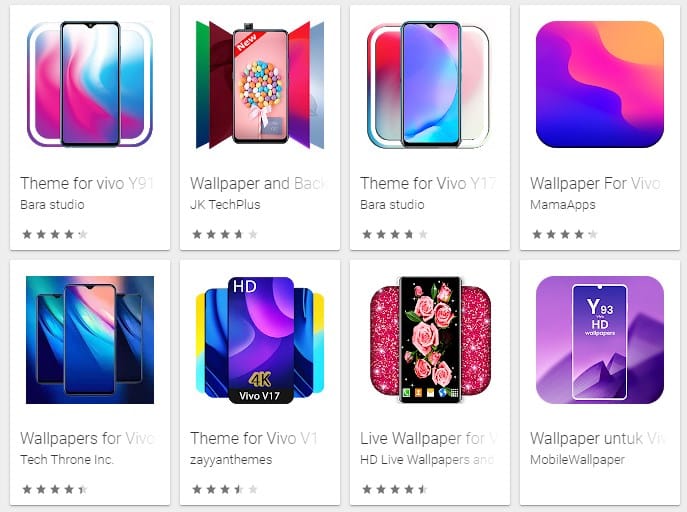Click the candy balloon wallpaper app icon

coord(260,84)
